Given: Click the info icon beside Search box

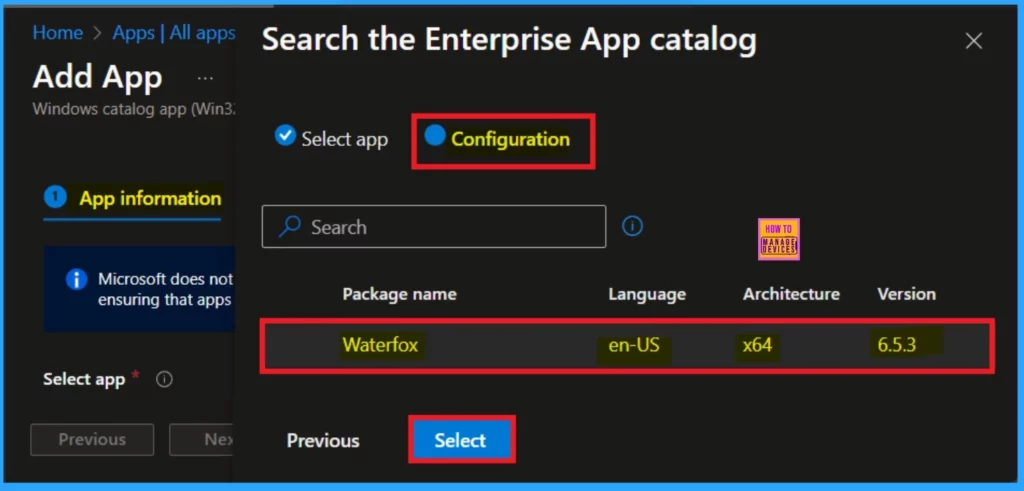Looking at the screenshot, I should coord(632,227).
